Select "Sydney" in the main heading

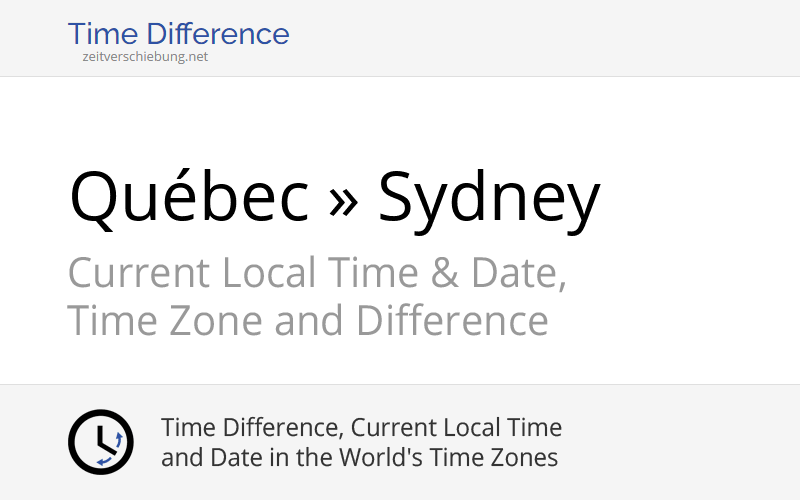(x=489, y=202)
